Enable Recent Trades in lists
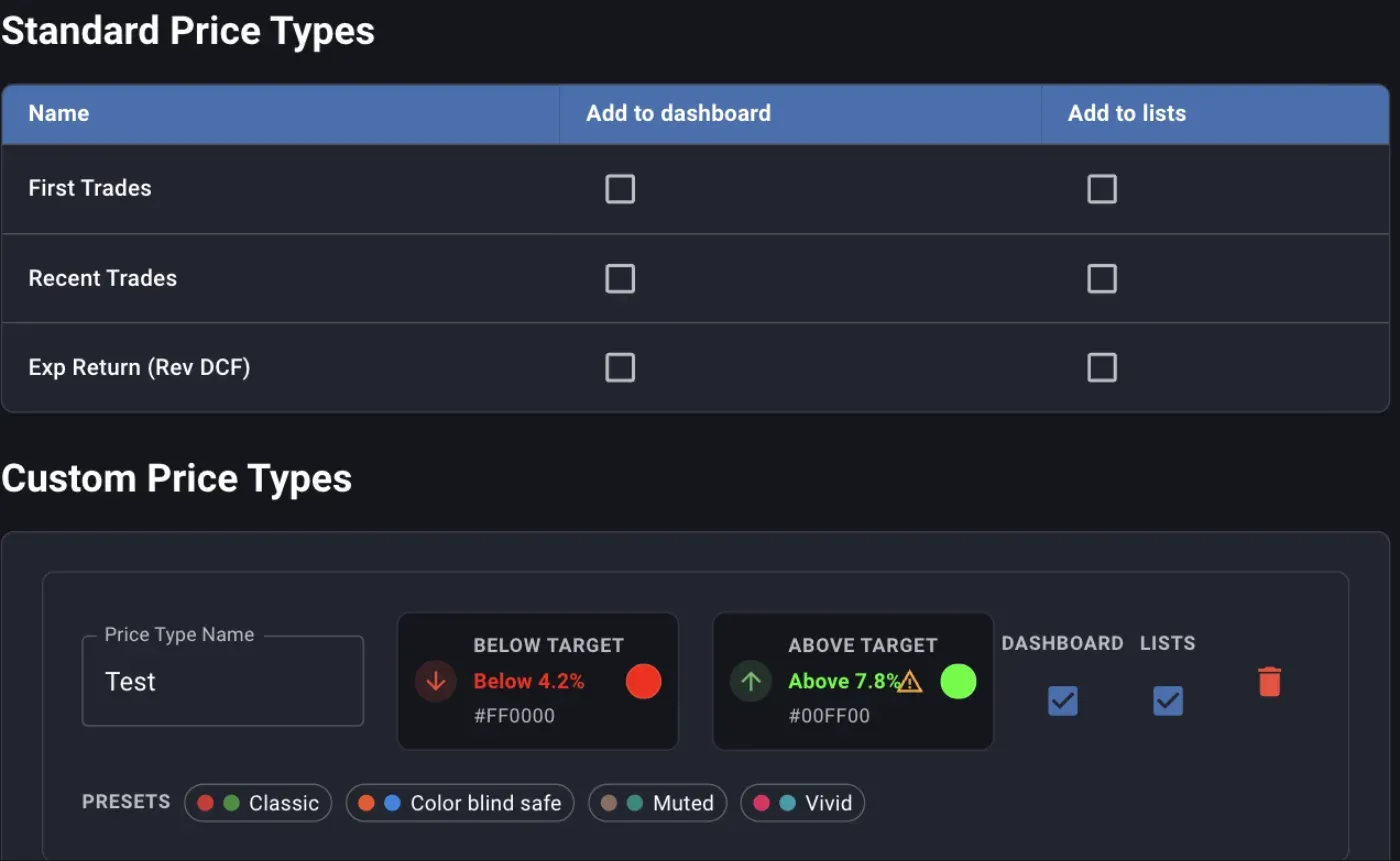The width and height of the screenshot is (1400, 861). point(1102,278)
